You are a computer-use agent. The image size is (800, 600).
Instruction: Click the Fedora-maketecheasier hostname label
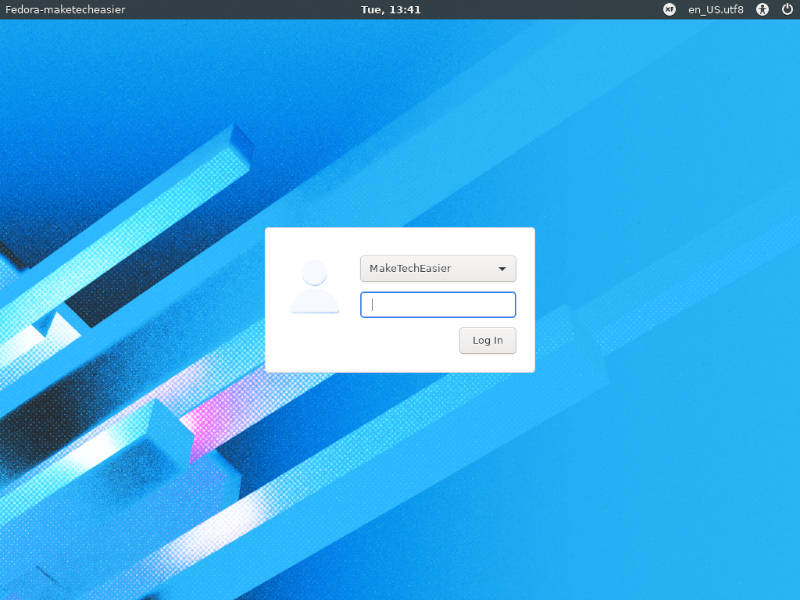[x=64, y=9]
